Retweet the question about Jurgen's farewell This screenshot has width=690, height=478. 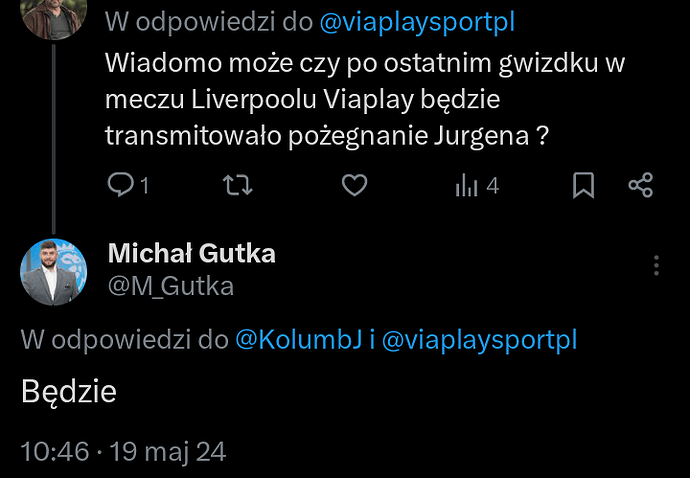tap(238, 185)
